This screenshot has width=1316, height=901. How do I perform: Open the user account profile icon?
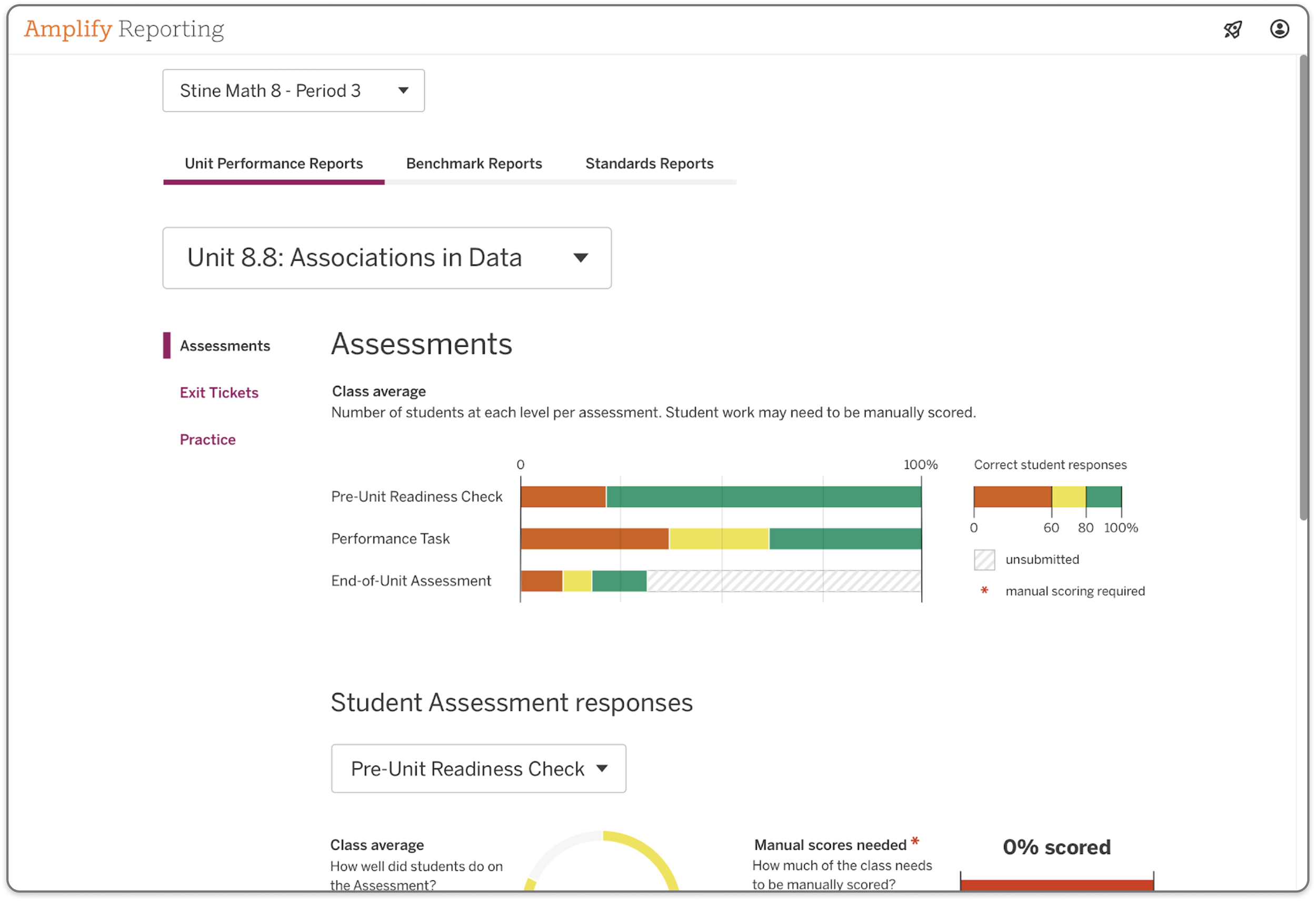point(1279,29)
